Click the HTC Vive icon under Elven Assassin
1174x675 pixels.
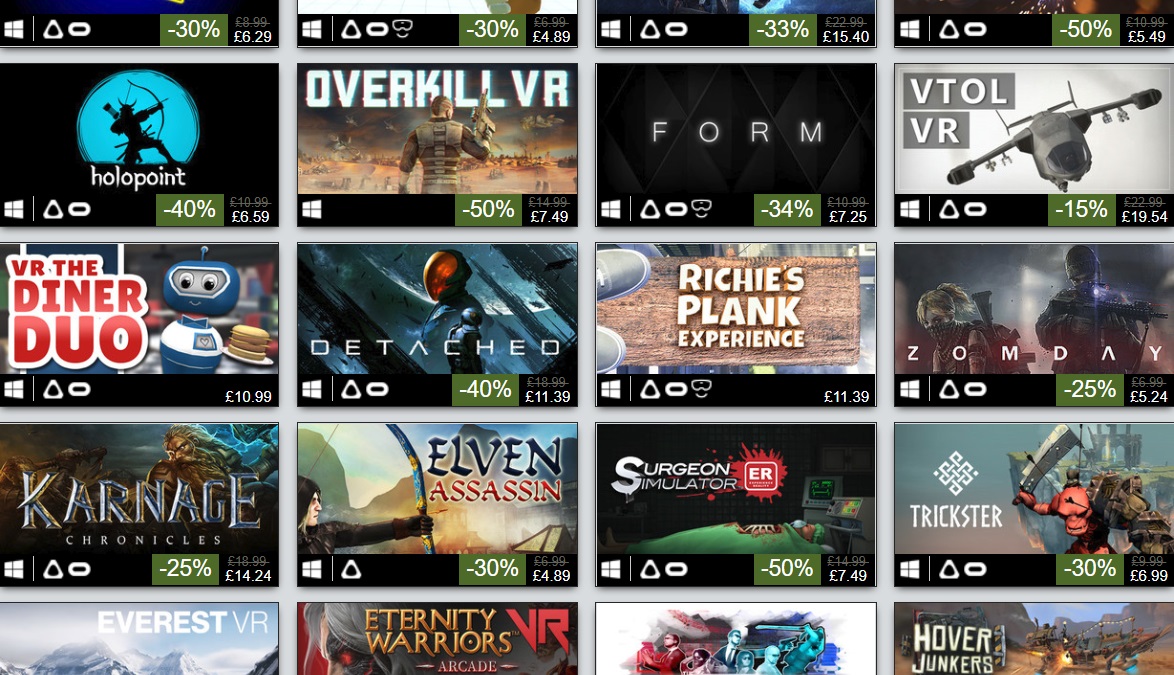pyautogui.click(x=351, y=569)
